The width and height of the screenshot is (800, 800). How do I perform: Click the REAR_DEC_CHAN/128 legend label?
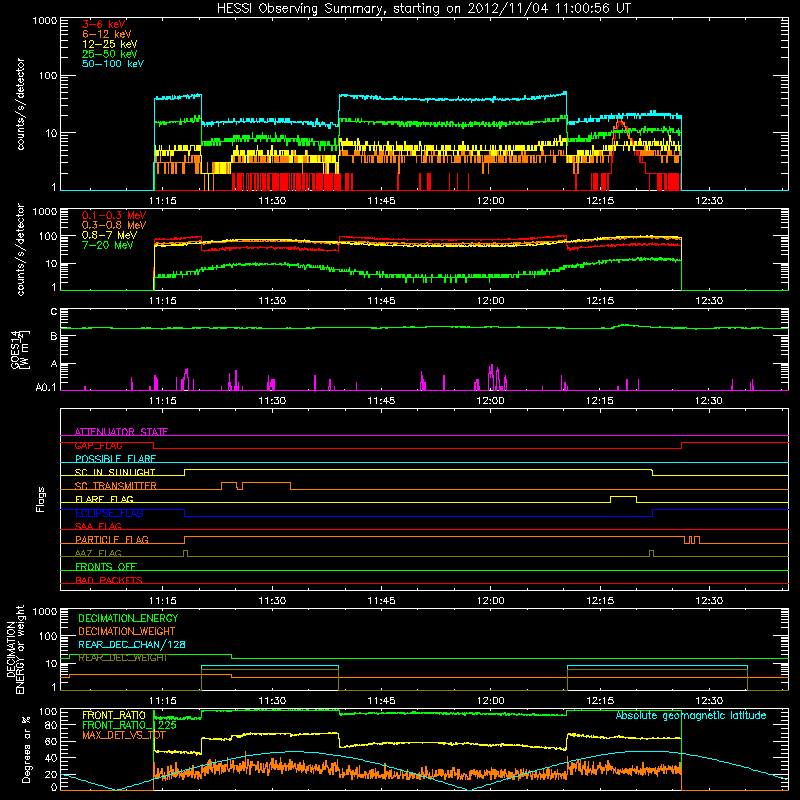pyautogui.click(x=132, y=645)
